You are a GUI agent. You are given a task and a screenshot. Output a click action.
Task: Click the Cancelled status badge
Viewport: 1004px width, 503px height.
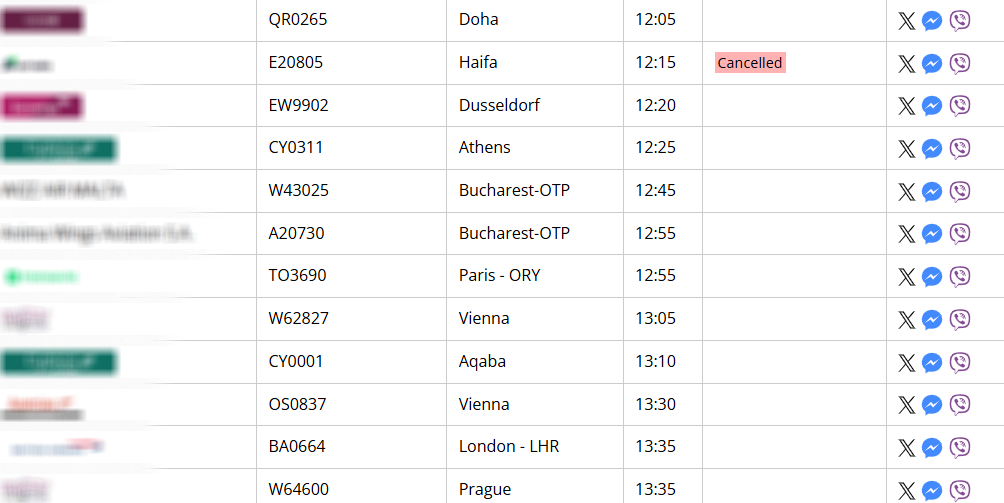pos(750,63)
